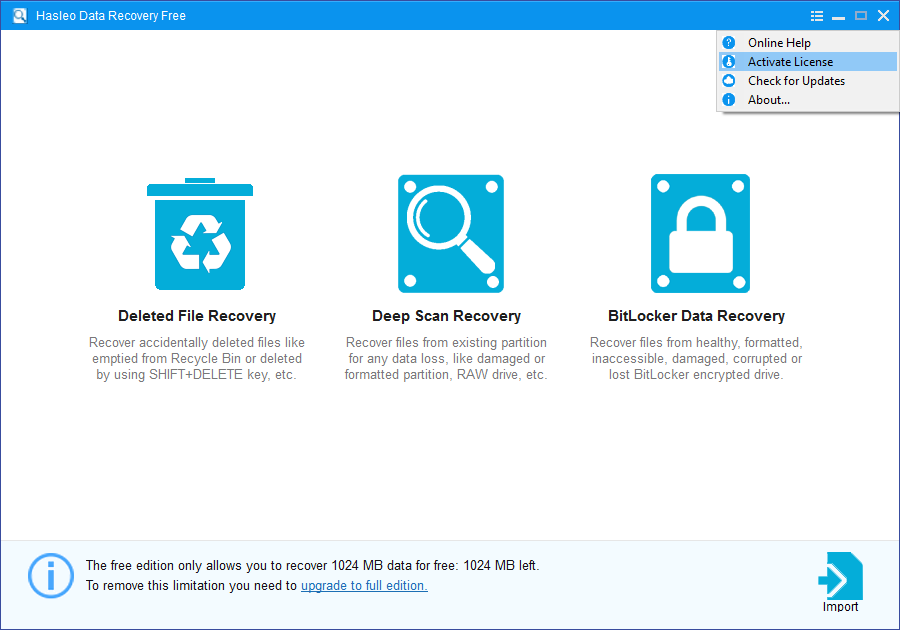Toggle the hamburger menu icon in title bar
This screenshot has height=630, width=900.
click(x=817, y=16)
